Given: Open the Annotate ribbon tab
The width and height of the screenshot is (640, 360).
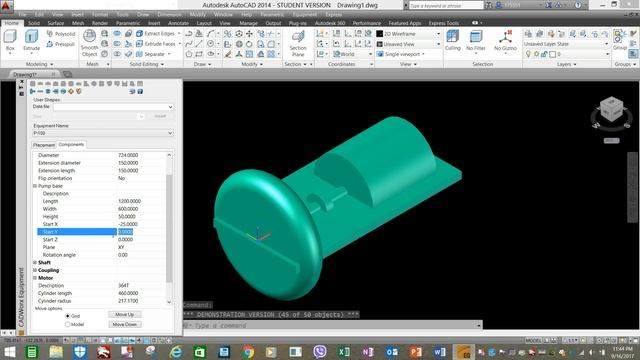Looking at the screenshot, I should (178, 23).
